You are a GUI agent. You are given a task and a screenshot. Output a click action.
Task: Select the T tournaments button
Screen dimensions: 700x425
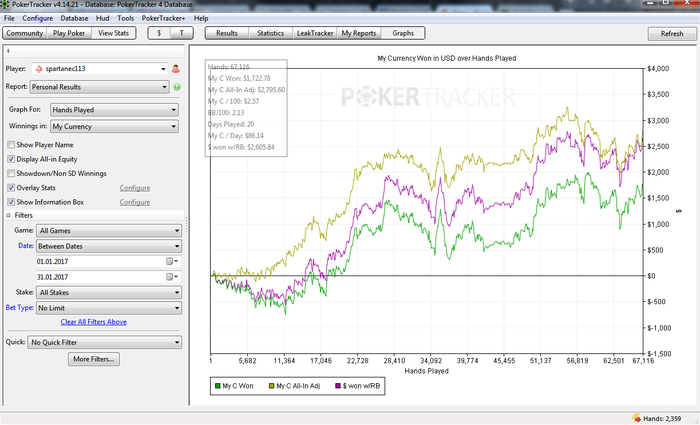182,33
